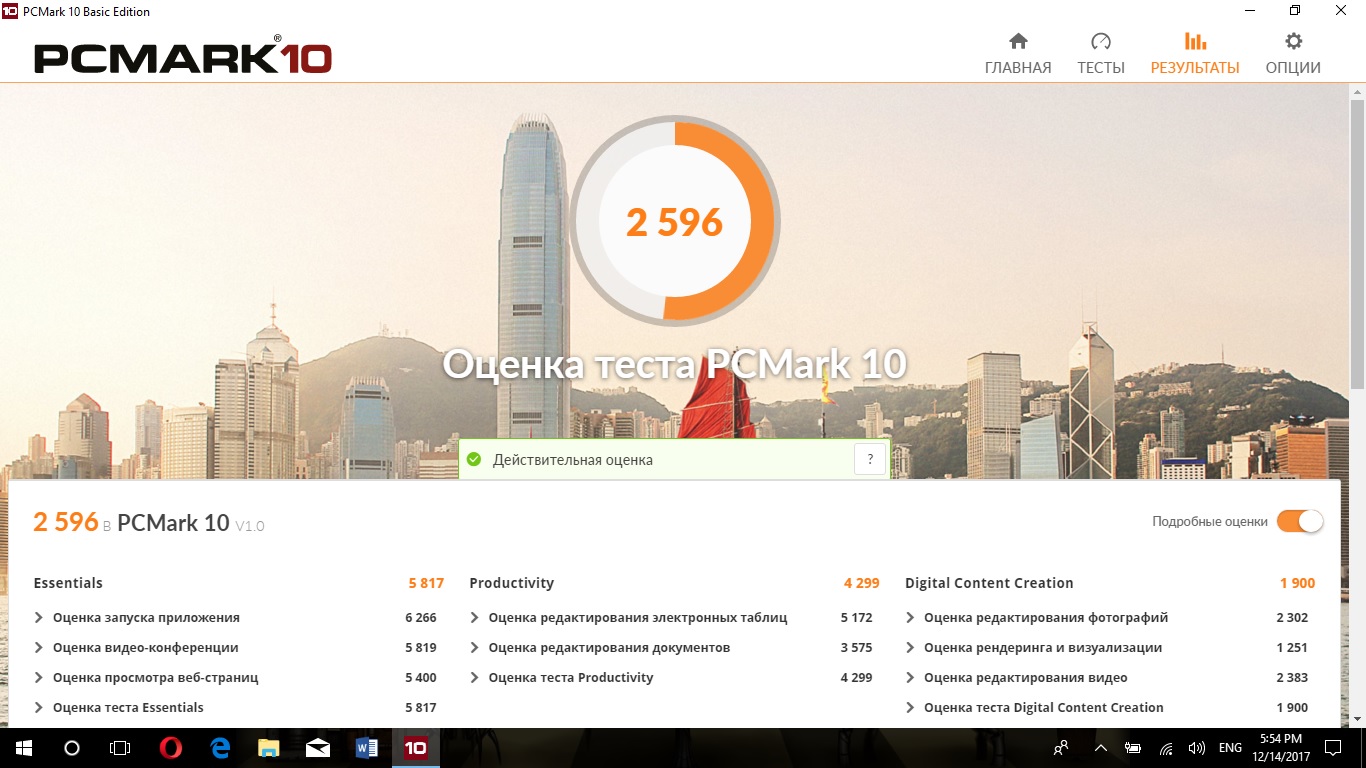
Task: Click the Действительная оценка status label
Action: 572,460
